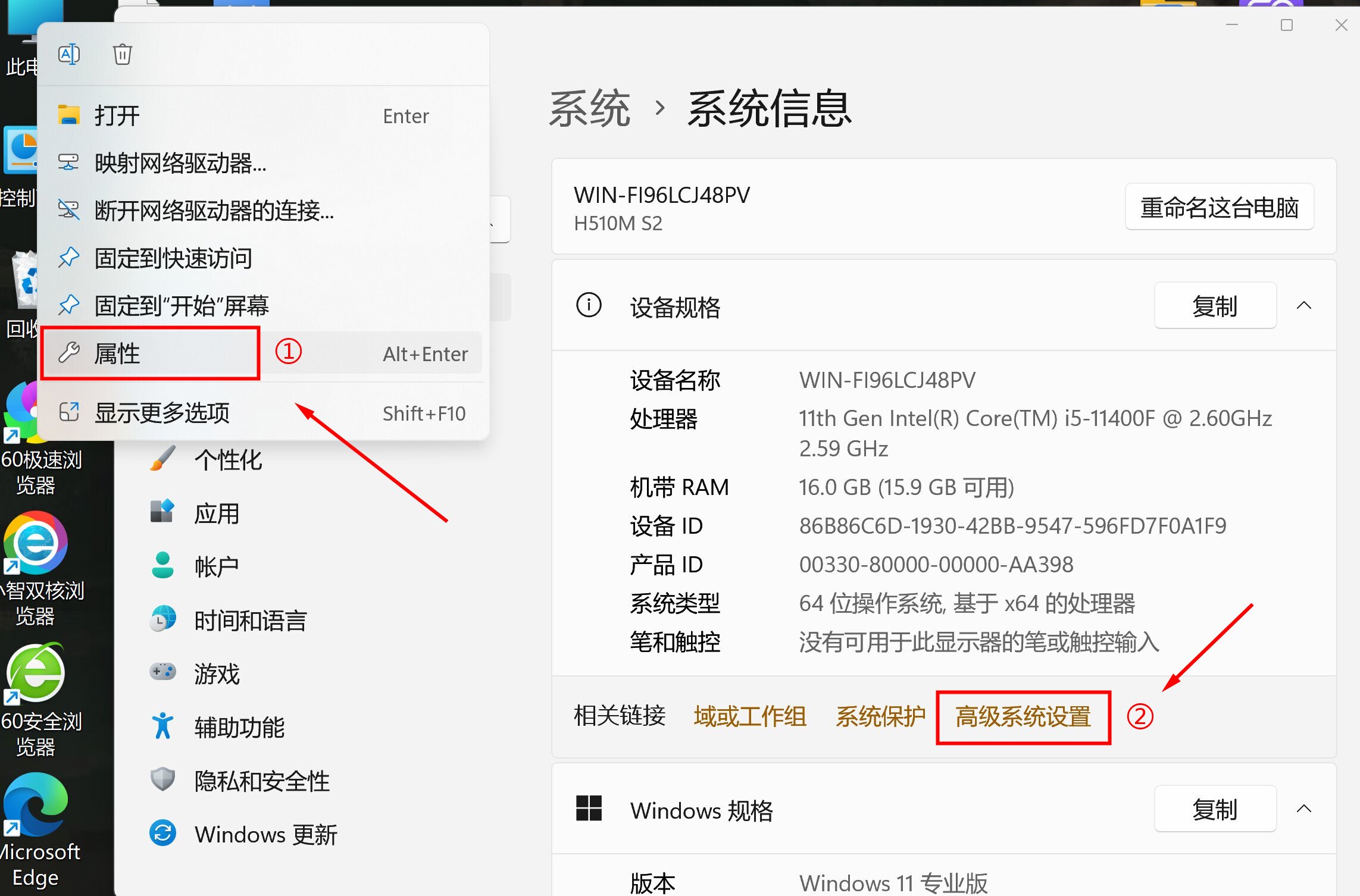Click the 16.0 GB (15.9 GB 可用) RAM value
The width and height of the screenshot is (1360, 896).
(906, 487)
